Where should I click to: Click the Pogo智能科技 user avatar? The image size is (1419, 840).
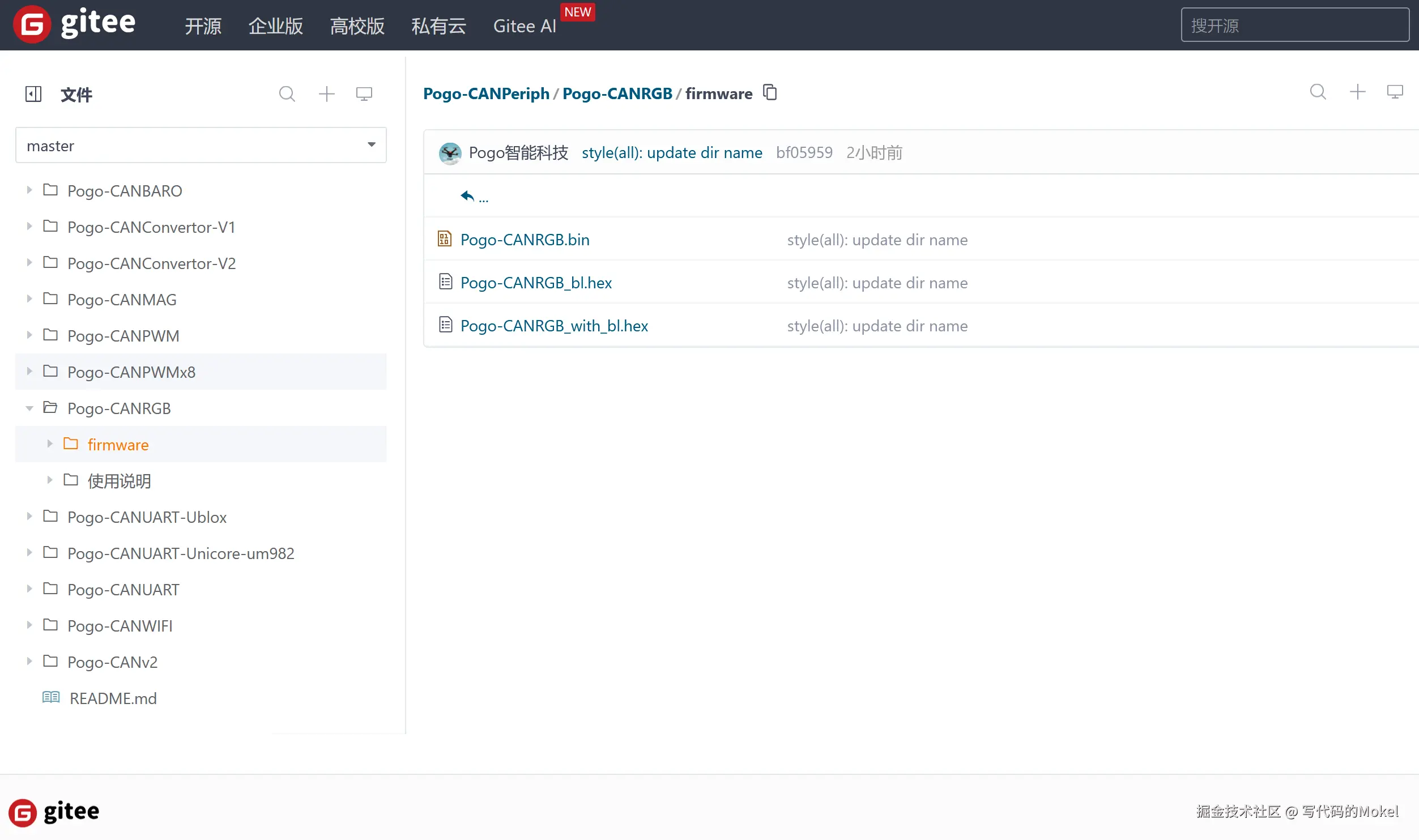click(x=450, y=153)
